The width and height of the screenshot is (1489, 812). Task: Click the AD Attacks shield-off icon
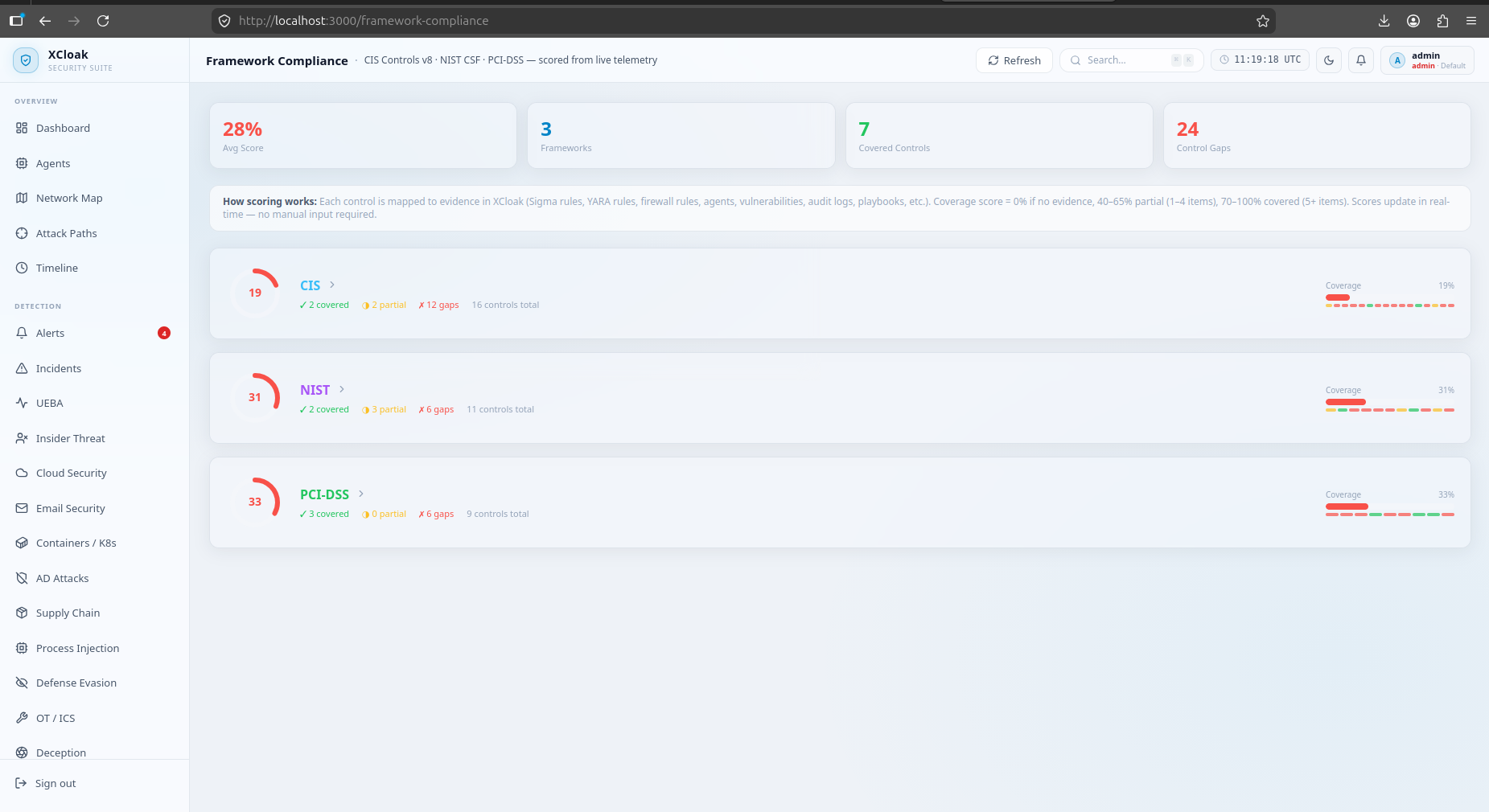click(22, 578)
